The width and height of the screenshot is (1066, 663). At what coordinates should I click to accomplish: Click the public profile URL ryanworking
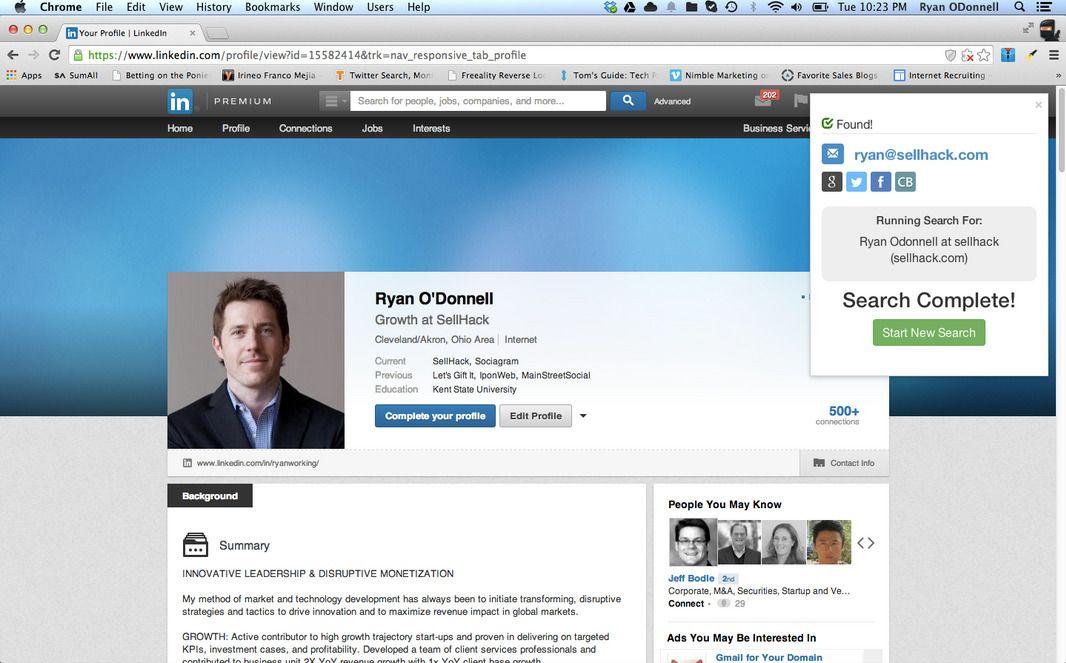point(258,463)
